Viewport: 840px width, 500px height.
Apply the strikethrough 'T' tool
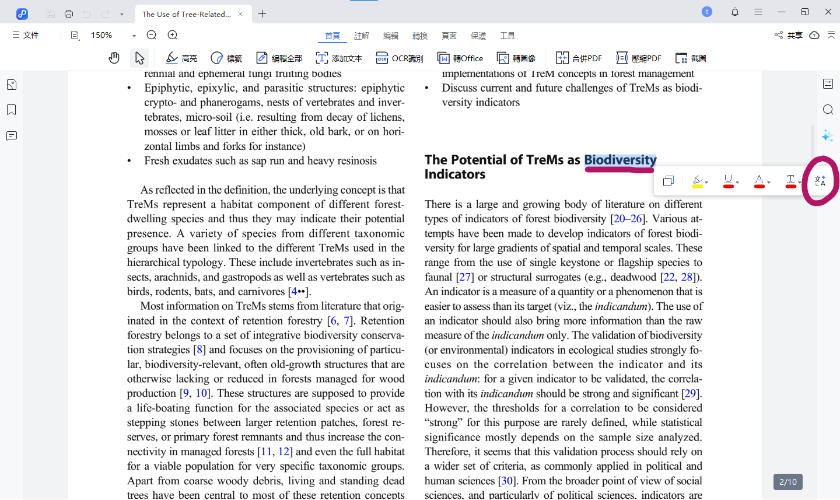pyautogui.click(x=790, y=182)
